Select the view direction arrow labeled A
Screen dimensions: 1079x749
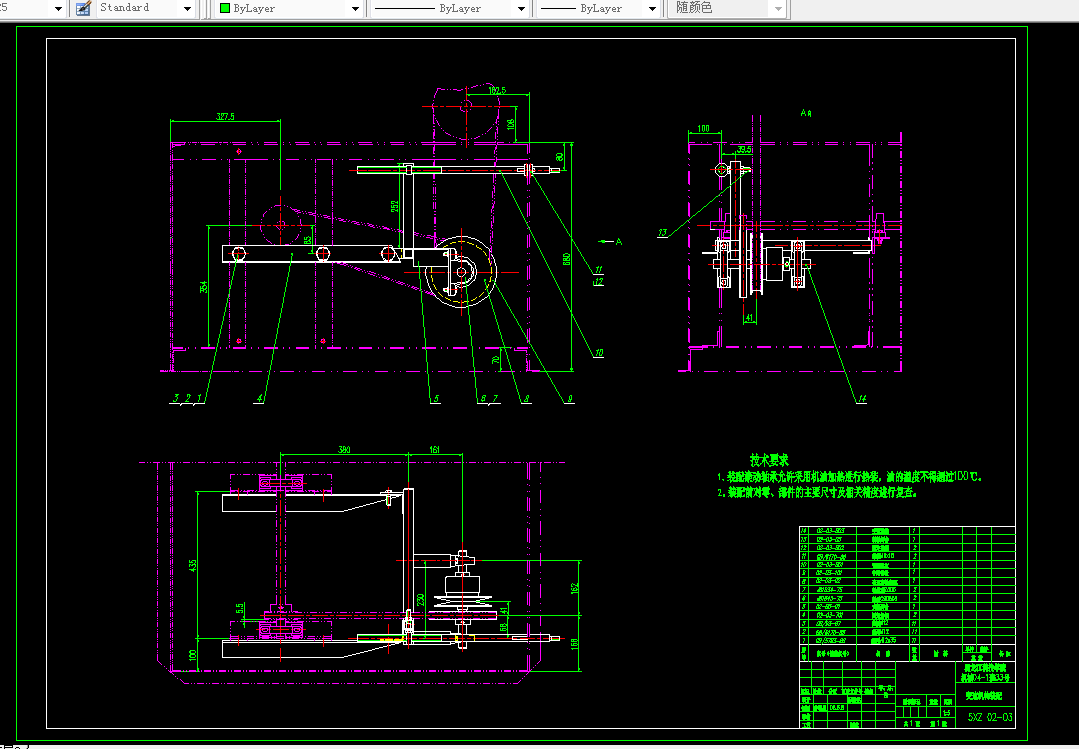pyautogui.click(x=610, y=242)
